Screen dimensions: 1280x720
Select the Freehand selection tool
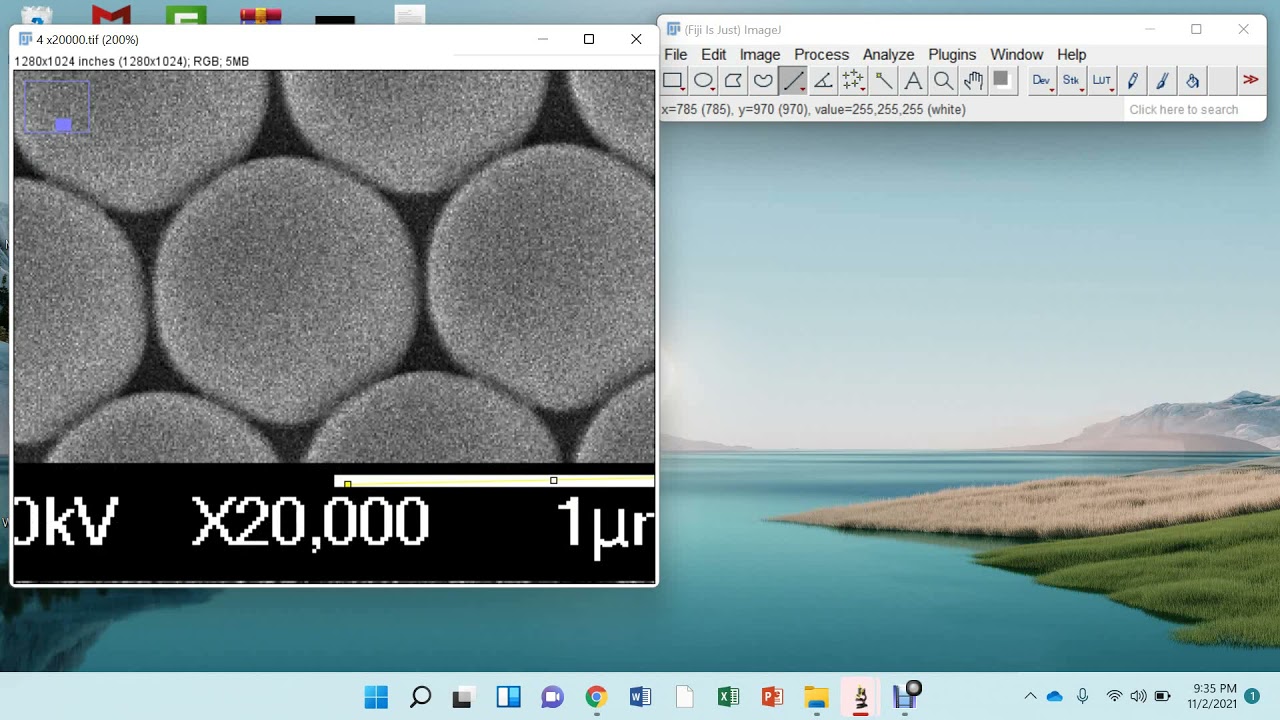click(x=763, y=81)
